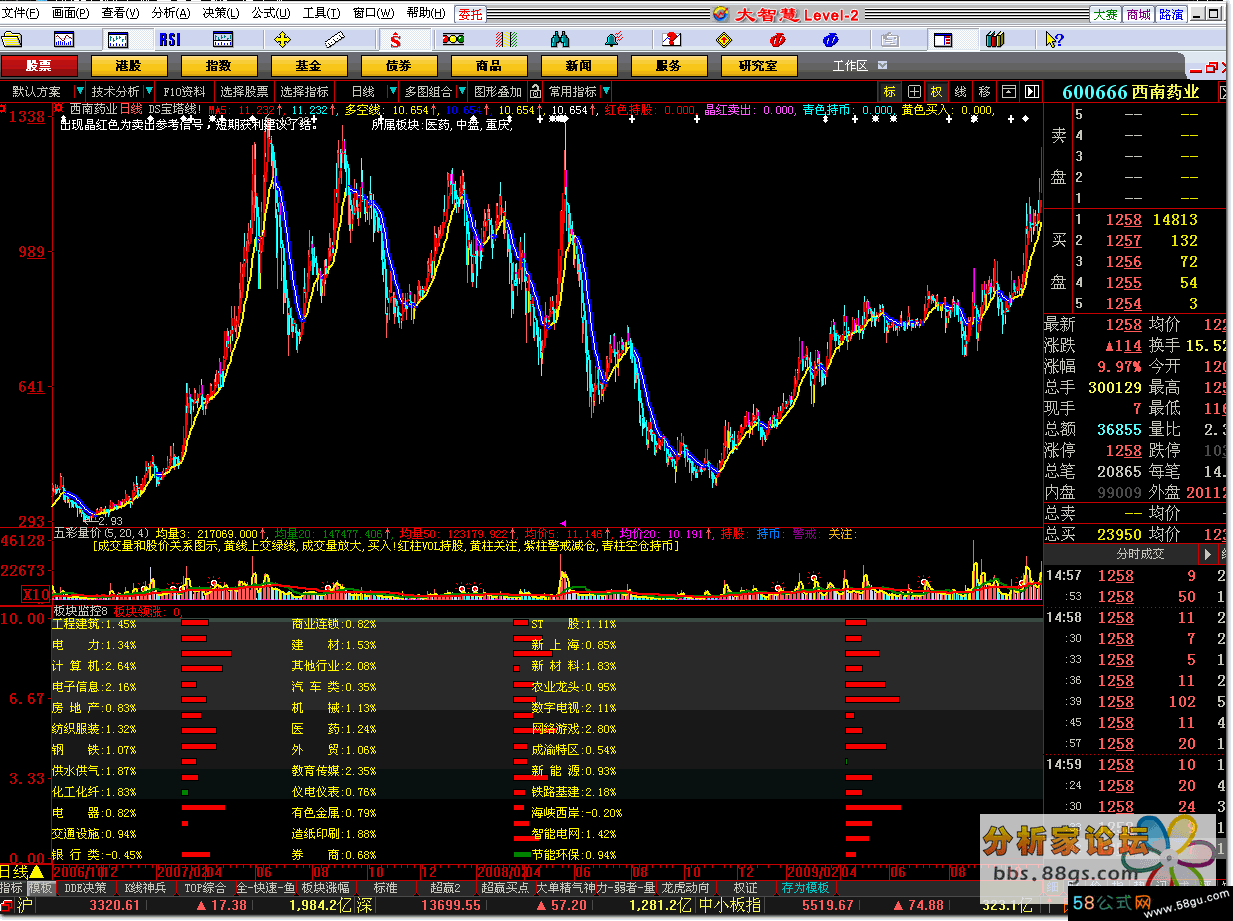Open the 公式(U) menu
1233x921 pixels.
(271, 13)
